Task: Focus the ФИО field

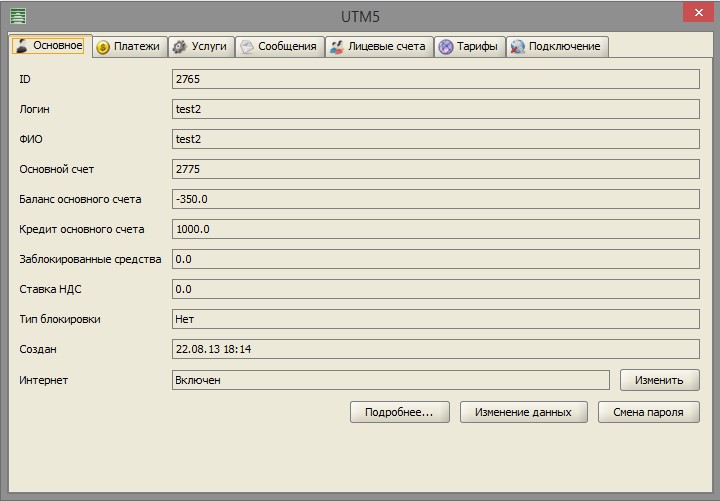Action: (436, 139)
